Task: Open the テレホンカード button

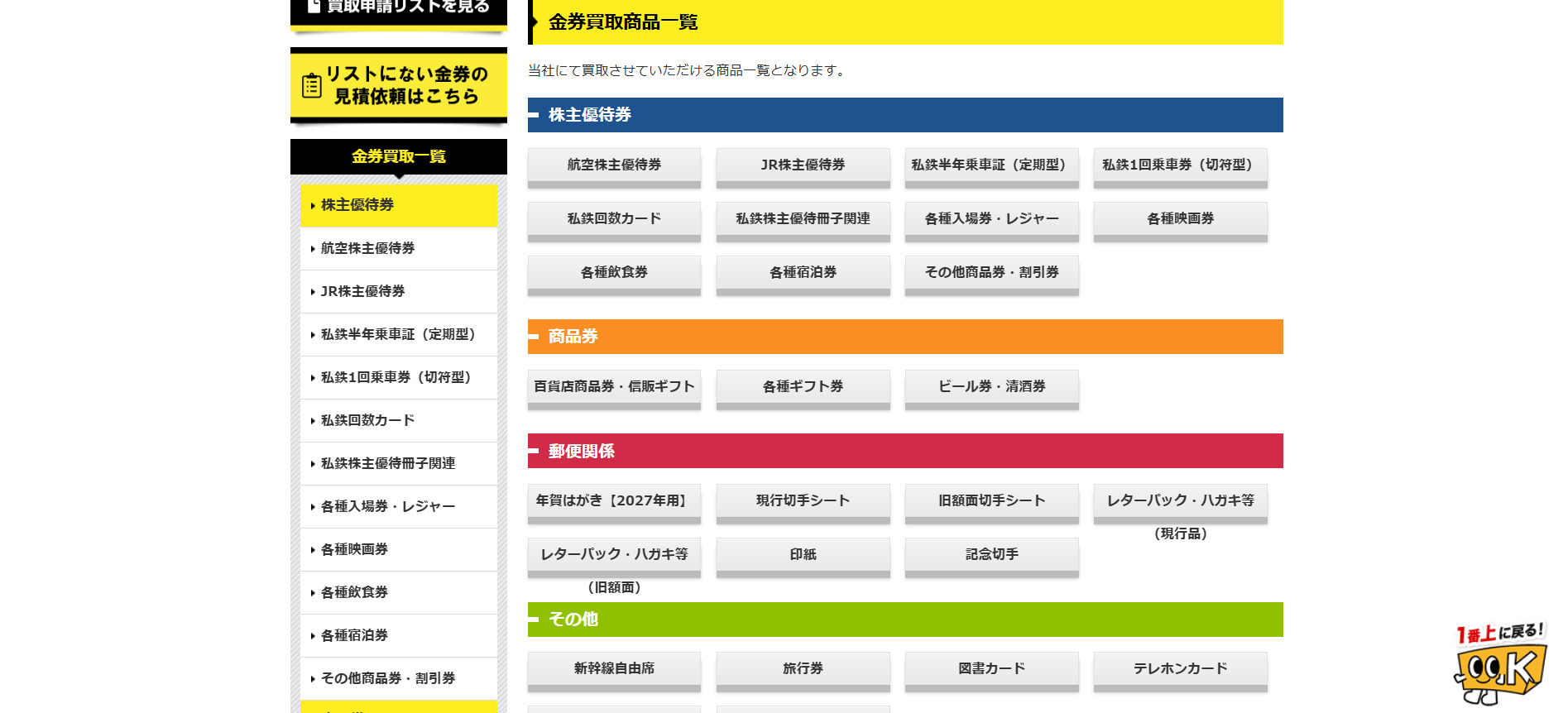Action: [x=1180, y=672]
